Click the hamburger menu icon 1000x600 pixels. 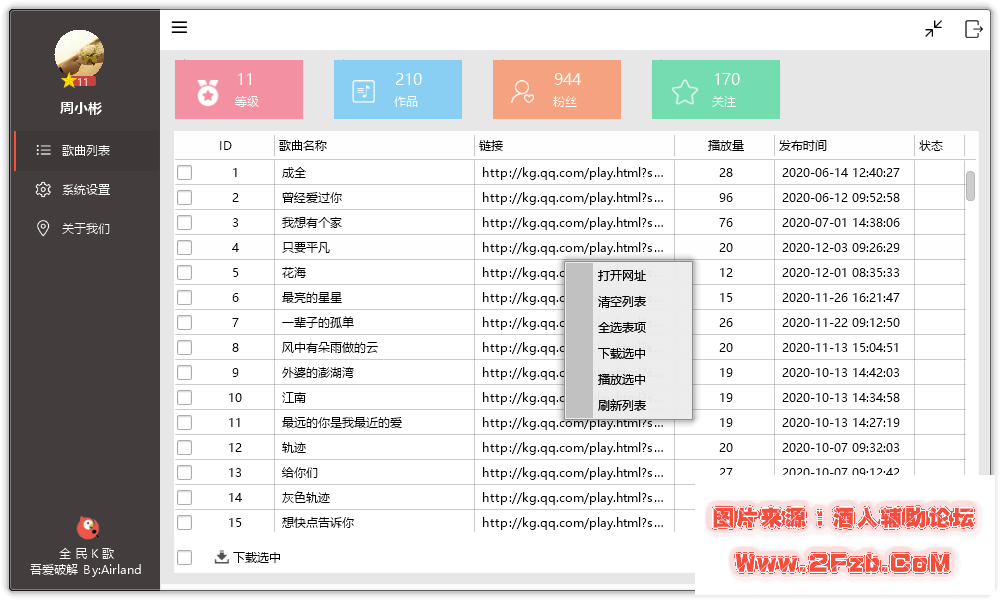(179, 28)
